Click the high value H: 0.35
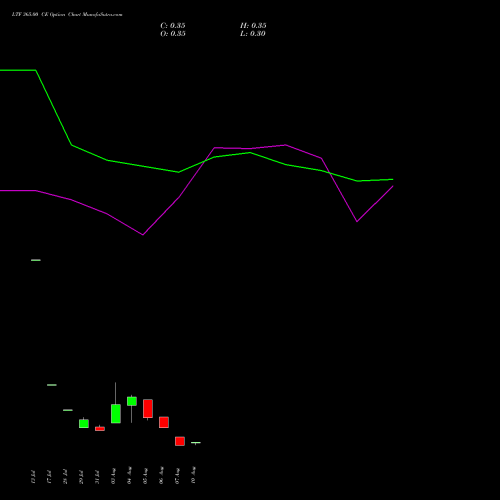The image size is (500, 500). point(253,26)
